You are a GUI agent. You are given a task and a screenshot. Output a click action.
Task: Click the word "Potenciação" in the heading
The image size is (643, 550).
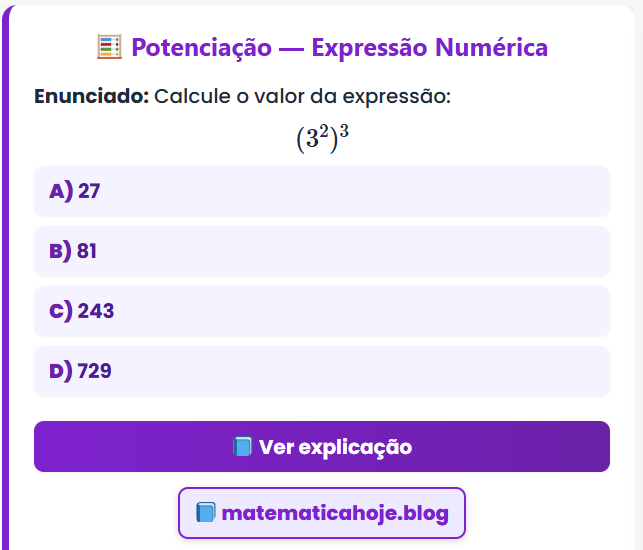coord(201,47)
